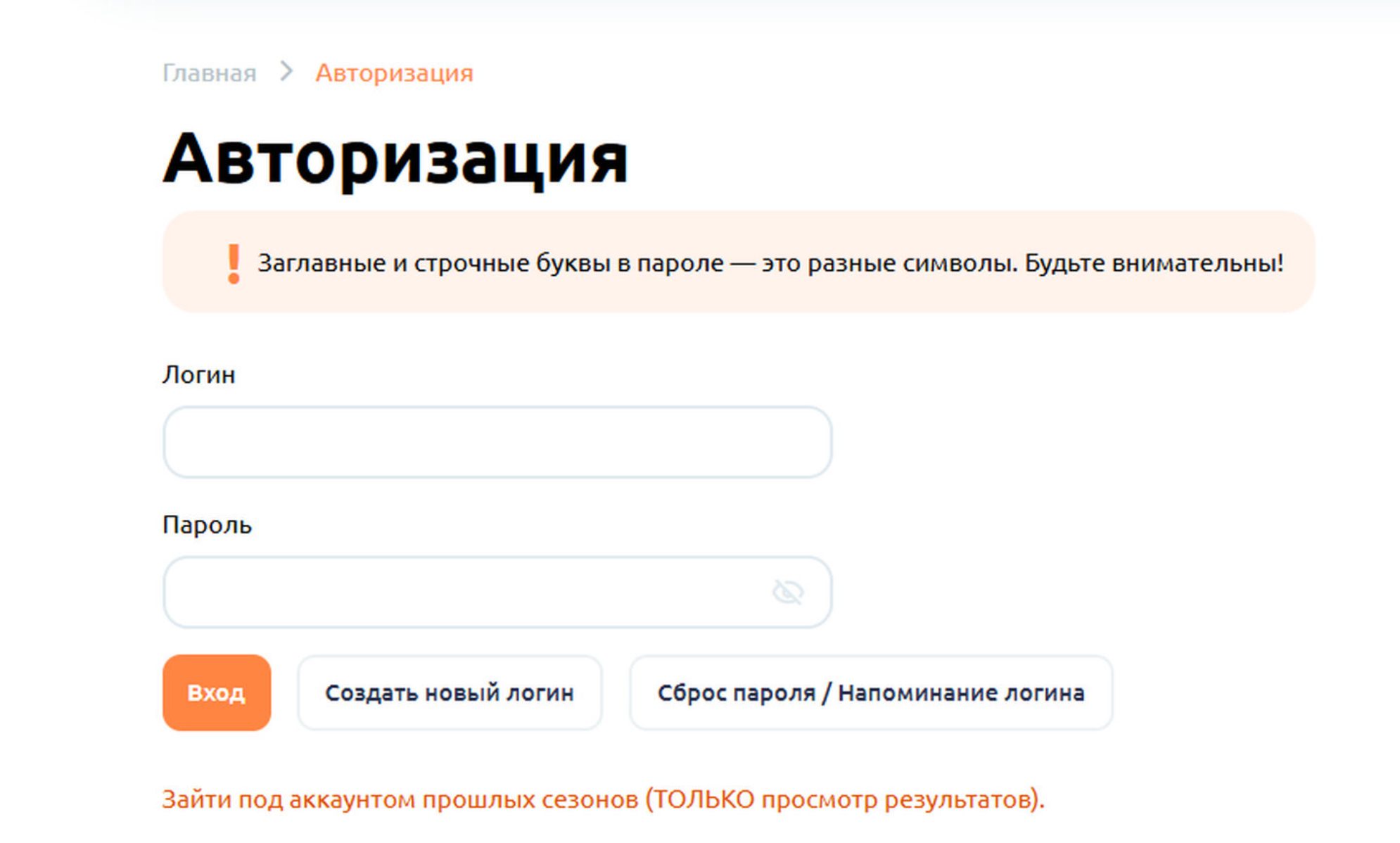Screen dimensions: 1400x843
Task: Click the orange Авторизация breadcrumb item
Action: pos(394,72)
